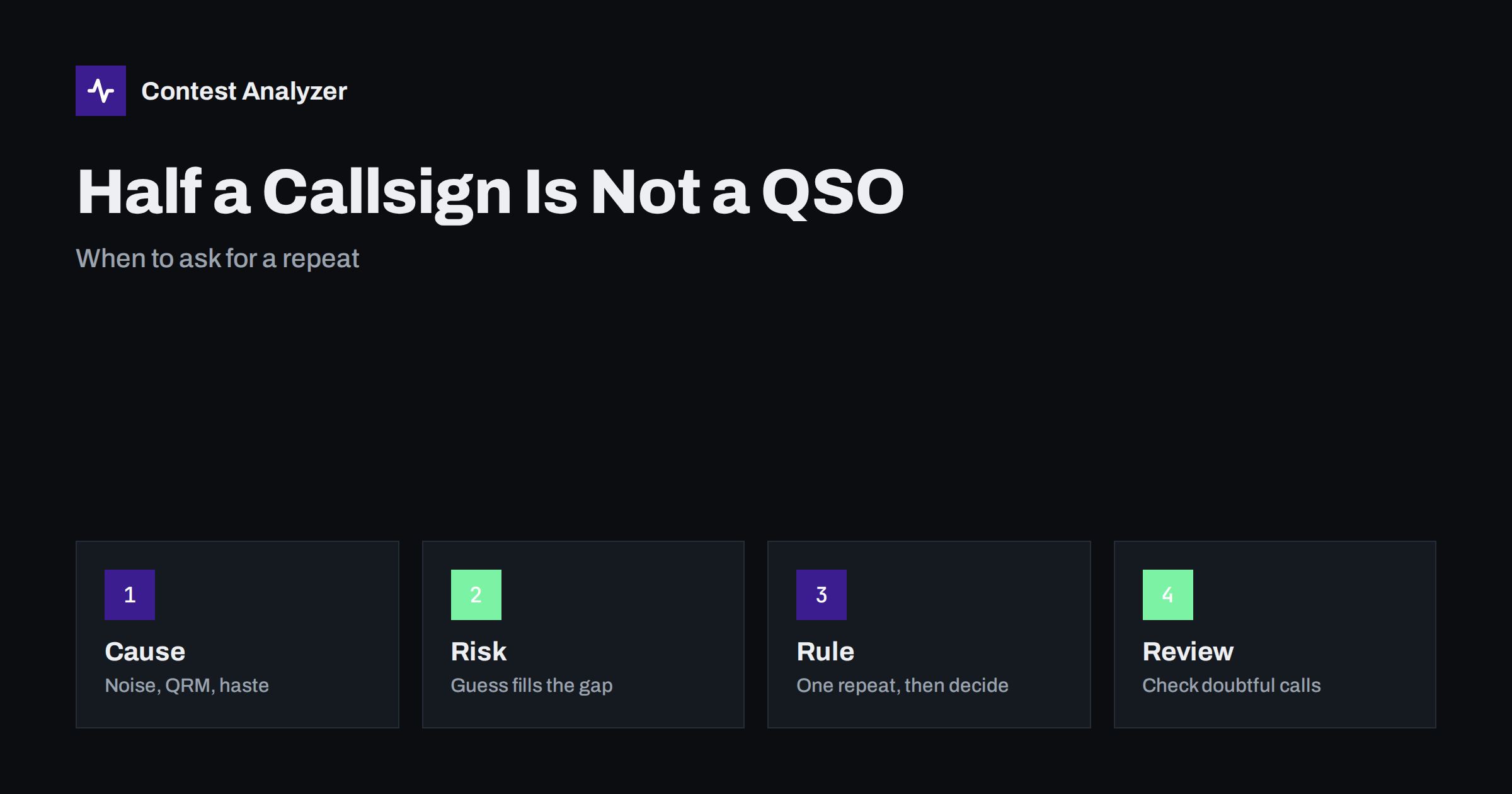The image size is (1512, 794).
Task: Click the Contest Analyzer pulse logo icon
Action: 101,91
